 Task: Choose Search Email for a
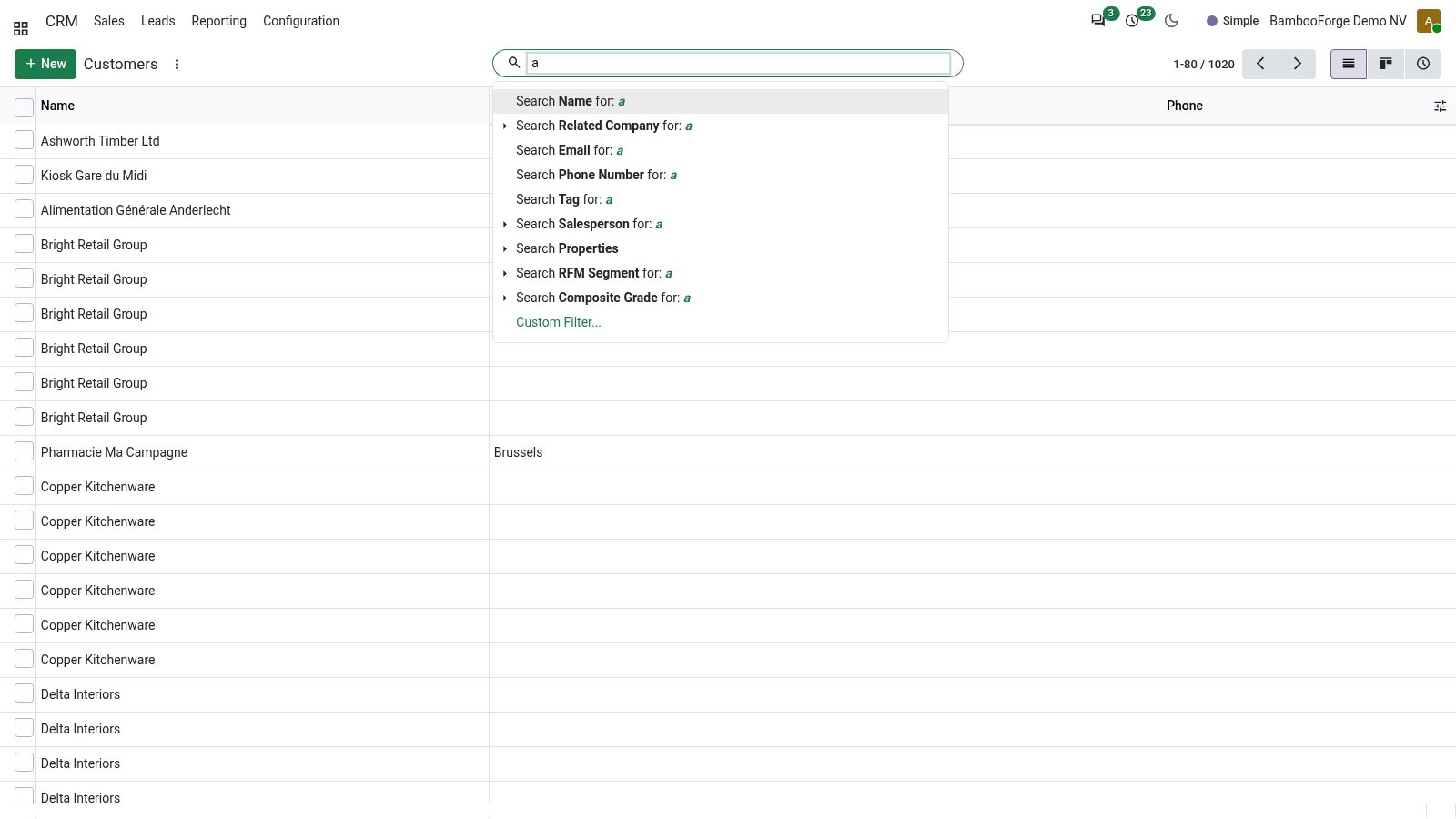pyautogui.click(x=721, y=150)
